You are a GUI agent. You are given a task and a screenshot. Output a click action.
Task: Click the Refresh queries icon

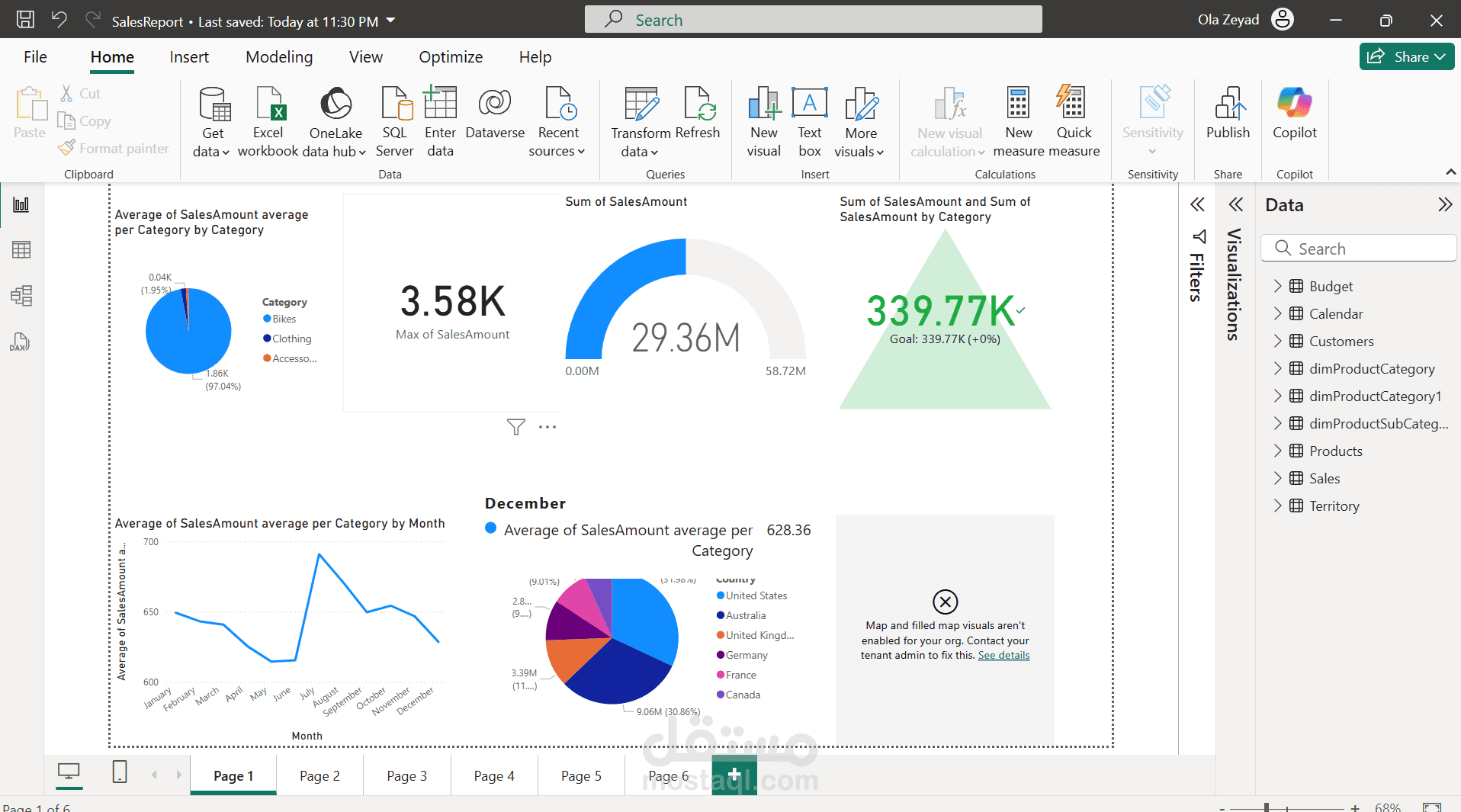pyautogui.click(x=700, y=104)
